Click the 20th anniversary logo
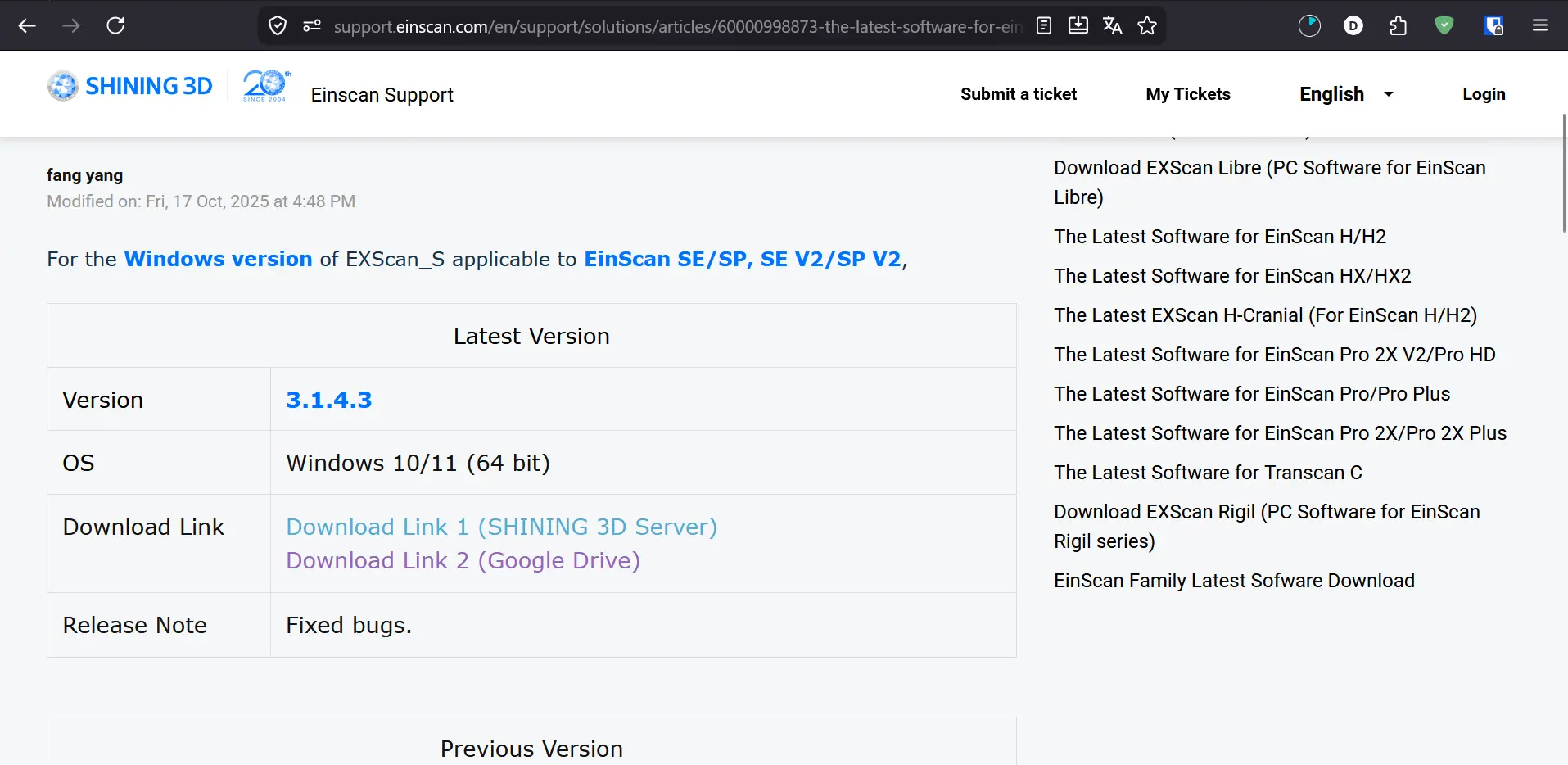 pos(266,86)
